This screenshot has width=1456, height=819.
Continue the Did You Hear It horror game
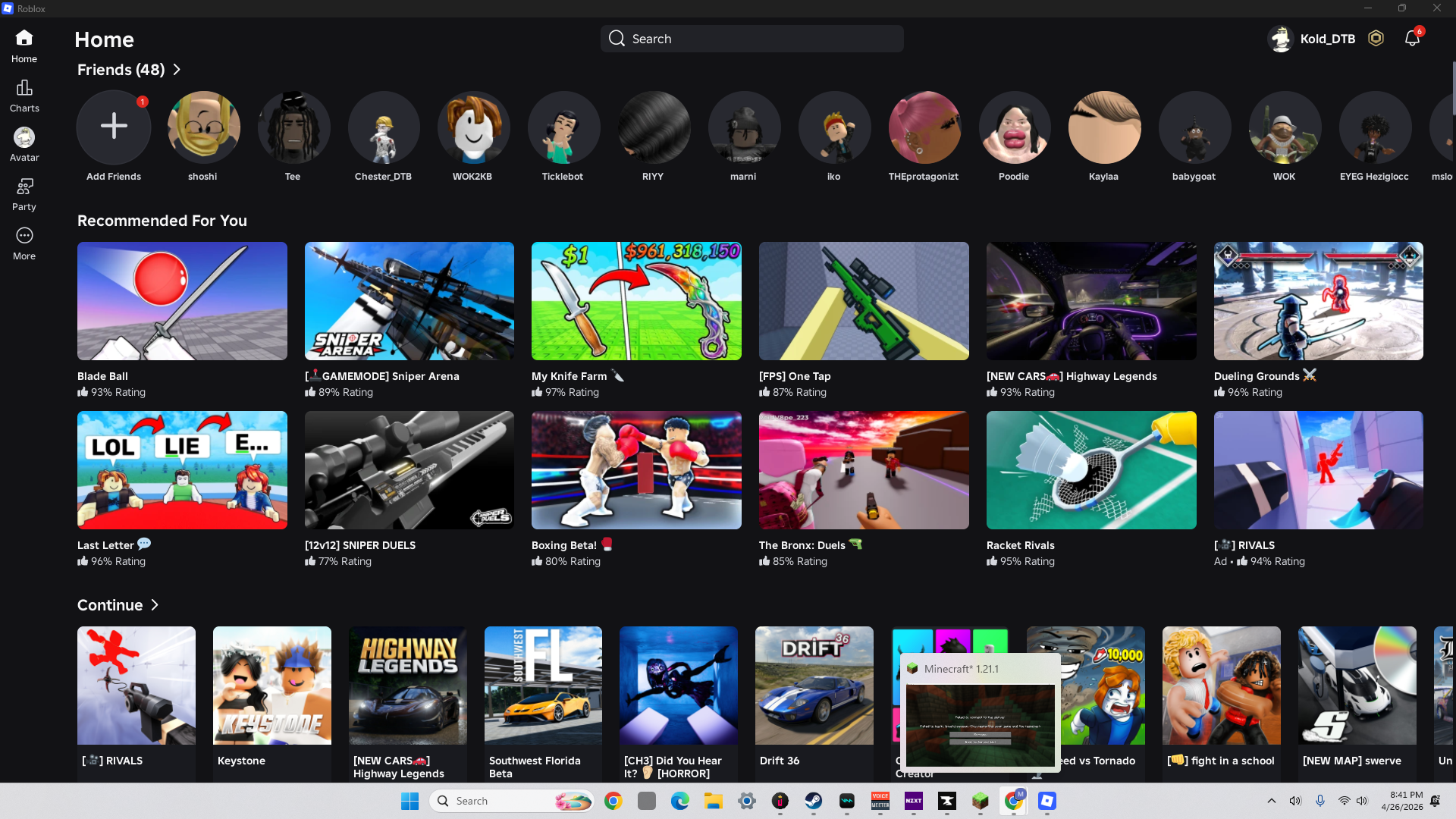click(679, 686)
